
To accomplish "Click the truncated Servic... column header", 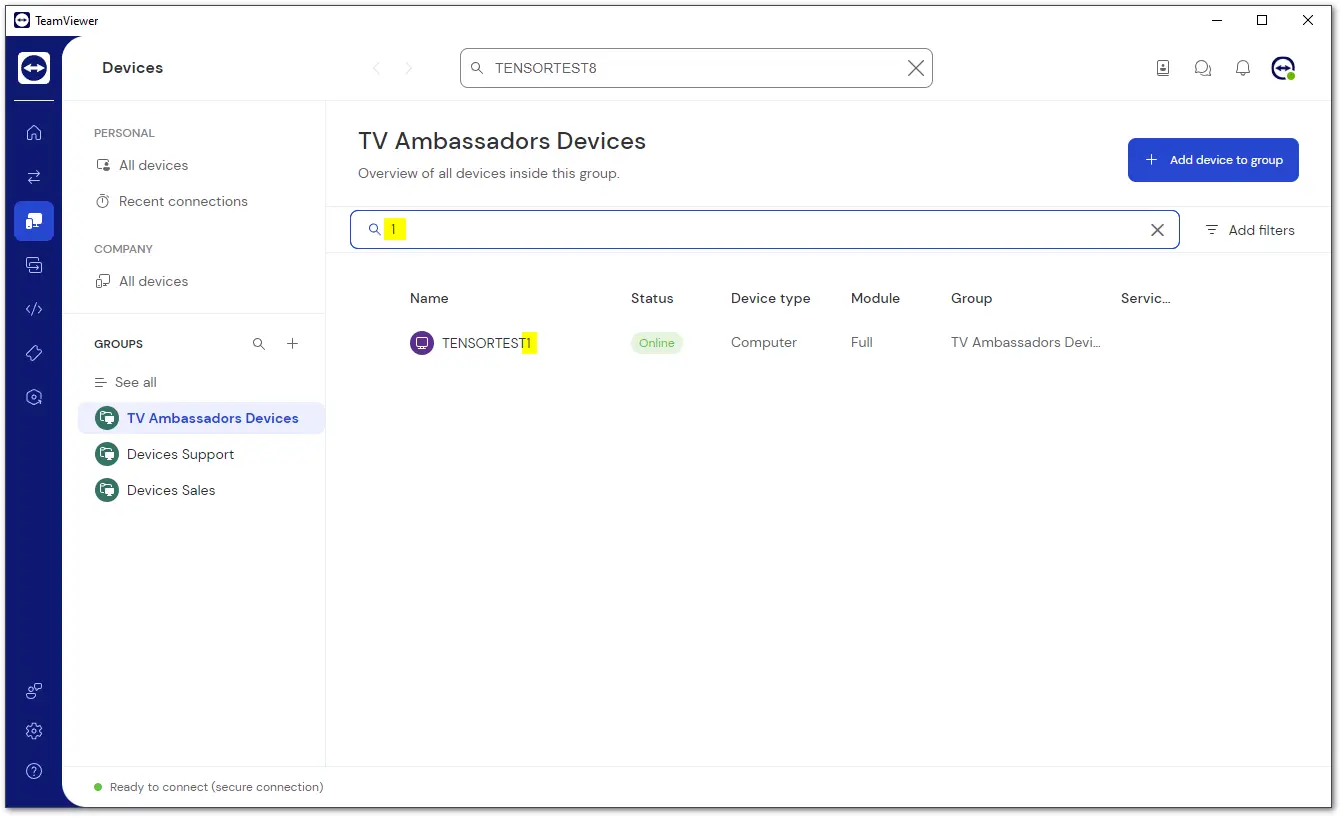I will tap(1146, 298).
